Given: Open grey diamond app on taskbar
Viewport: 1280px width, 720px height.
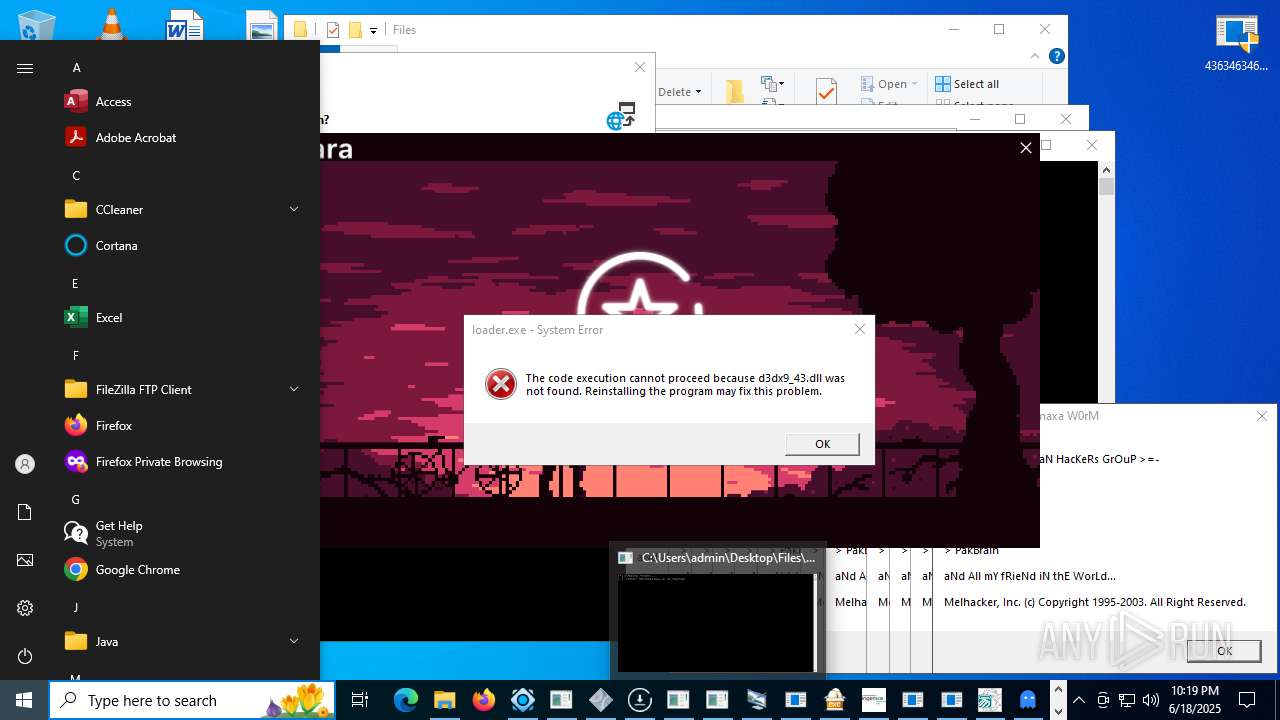Looking at the screenshot, I should (600, 700).
